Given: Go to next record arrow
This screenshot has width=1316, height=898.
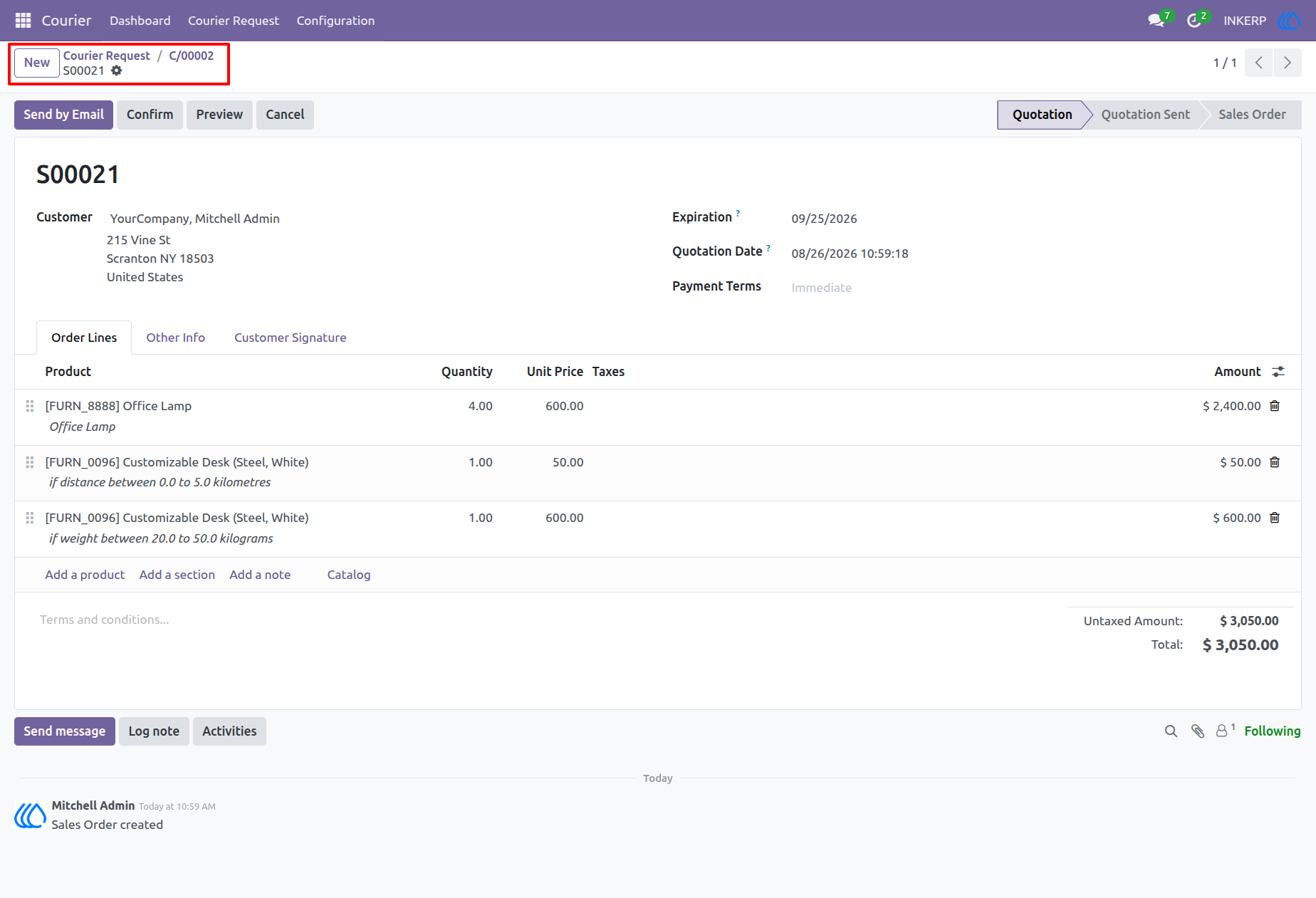Looking at the screenshot, I should 1288,63.
